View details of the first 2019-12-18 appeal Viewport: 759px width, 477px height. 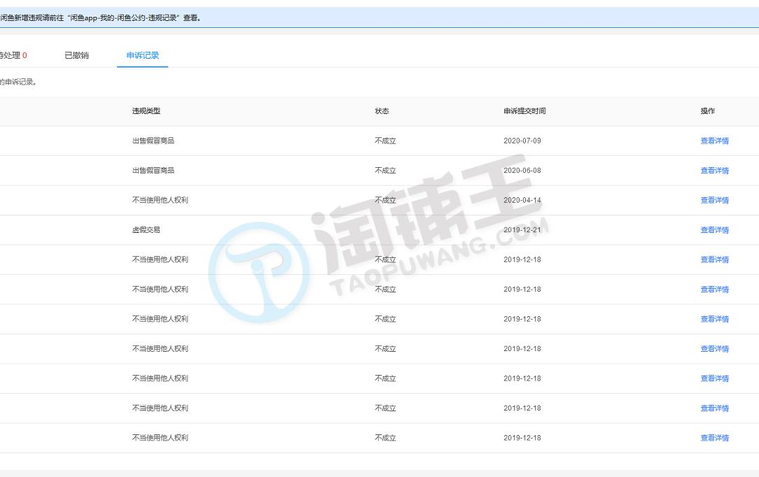click(714, 260)
